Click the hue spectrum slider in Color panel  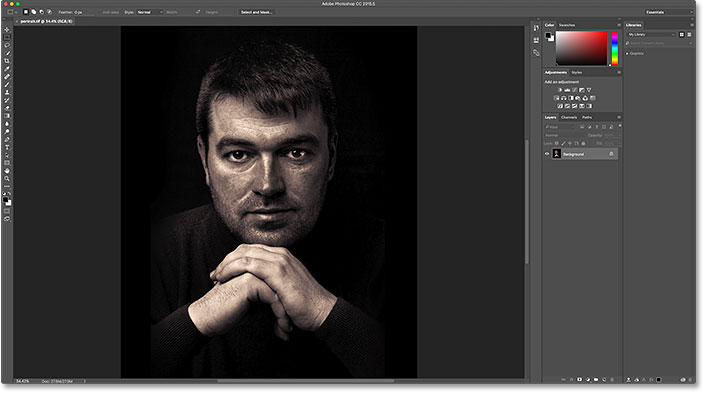click(615, 49)
